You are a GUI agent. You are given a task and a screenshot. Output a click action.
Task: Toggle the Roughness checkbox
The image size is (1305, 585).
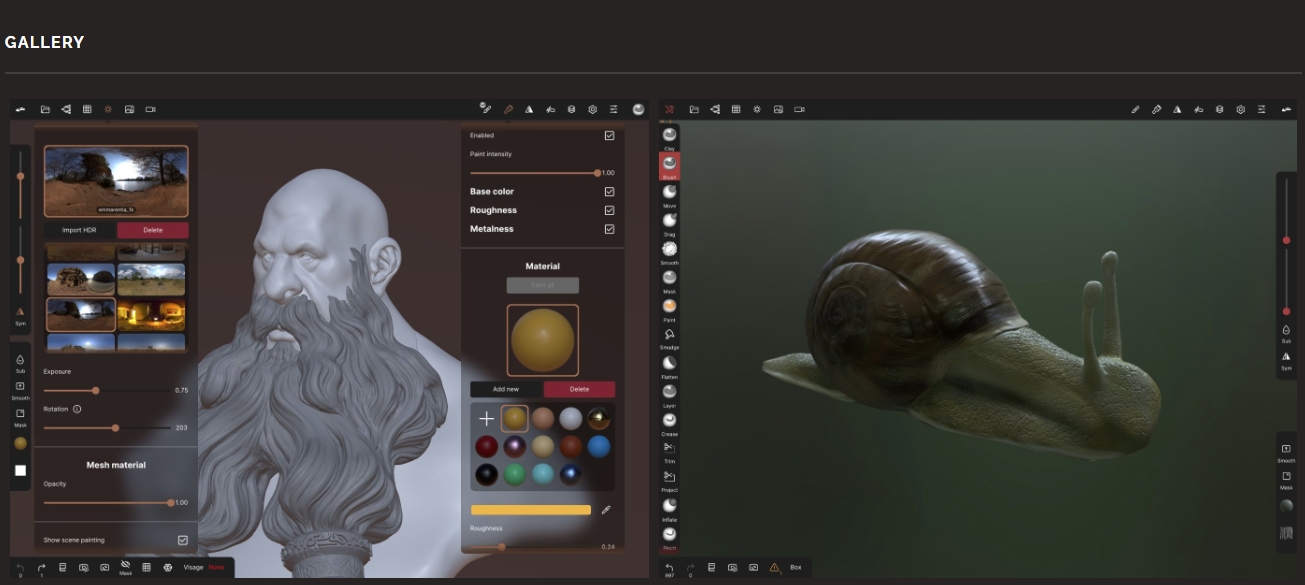coord(609,210)
